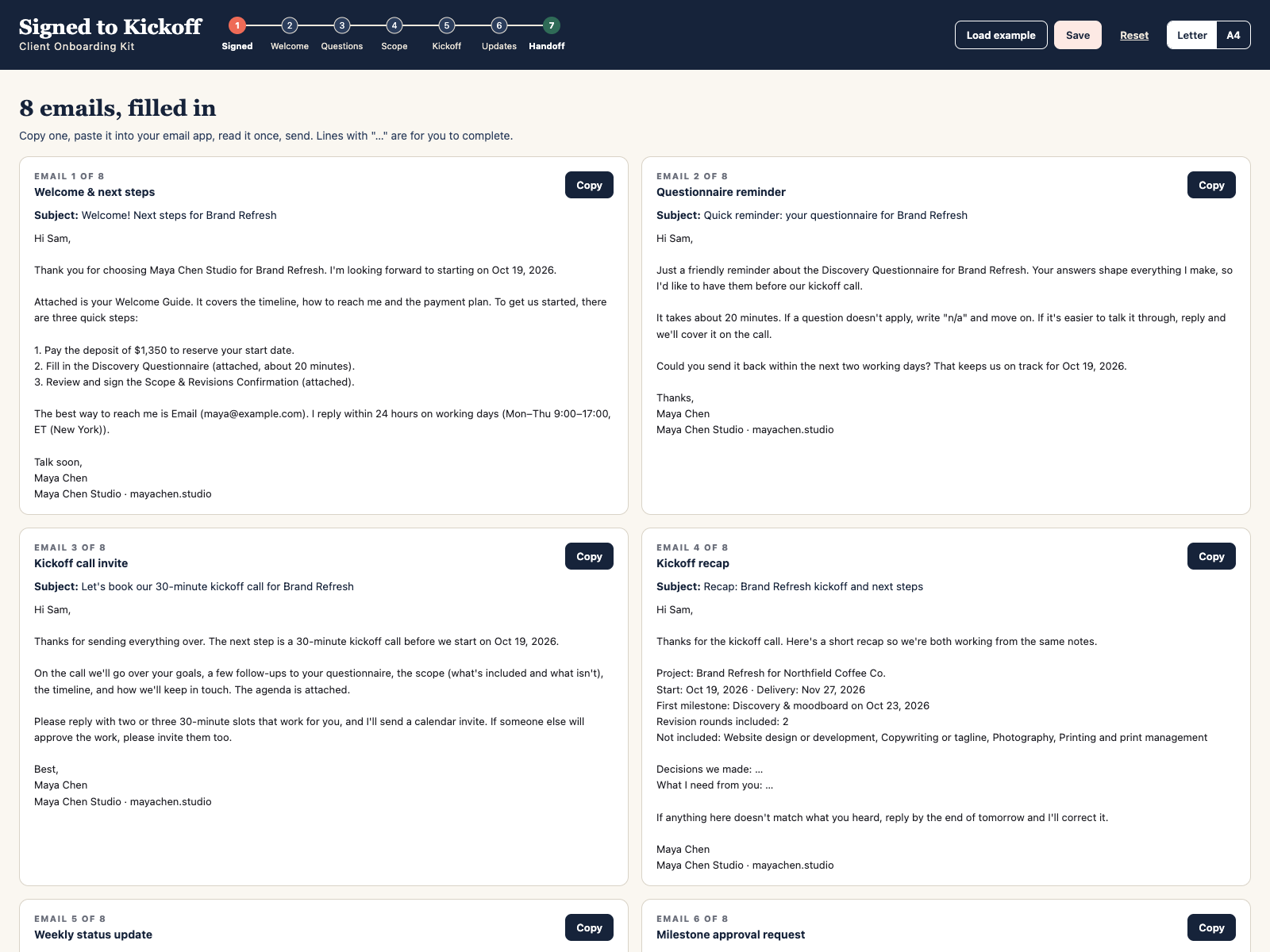Click the Reset link
The width and height of the screenshot is (1270, 952).
(x=1134, y=35)
